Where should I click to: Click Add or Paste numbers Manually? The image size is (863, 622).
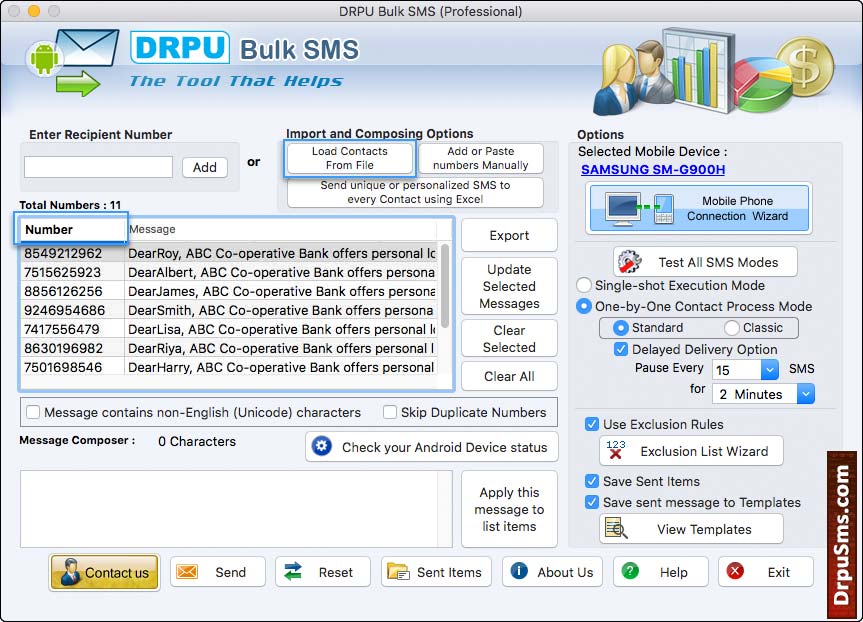coord(480,158)
